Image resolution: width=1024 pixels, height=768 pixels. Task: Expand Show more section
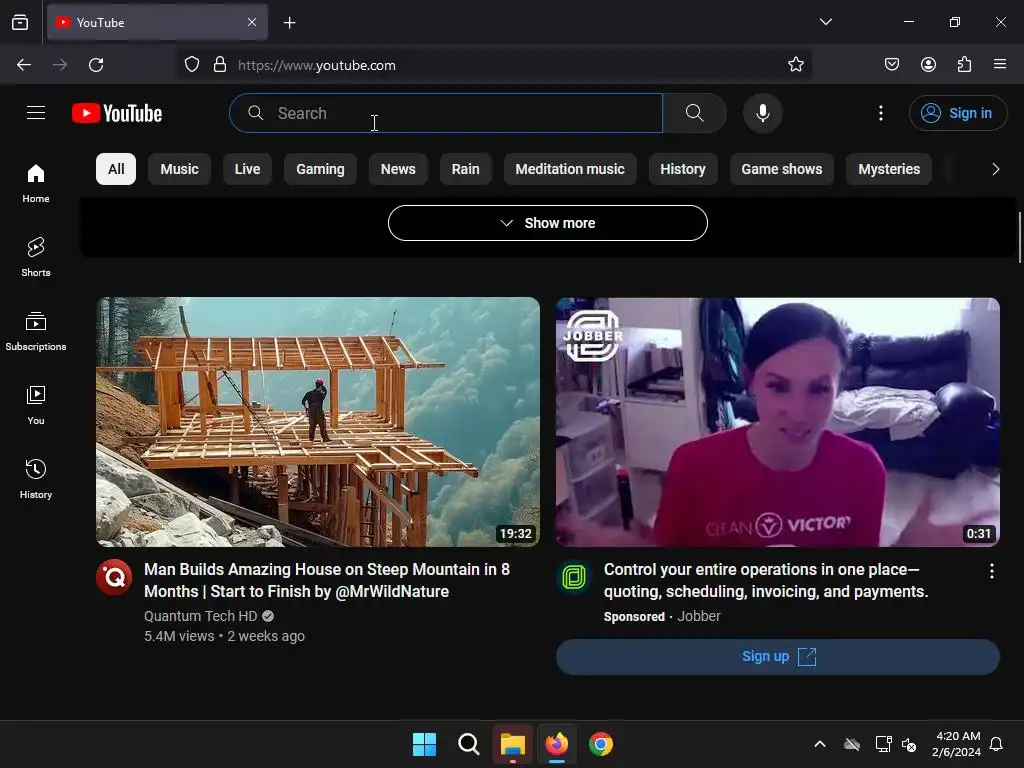coord(547,223)
